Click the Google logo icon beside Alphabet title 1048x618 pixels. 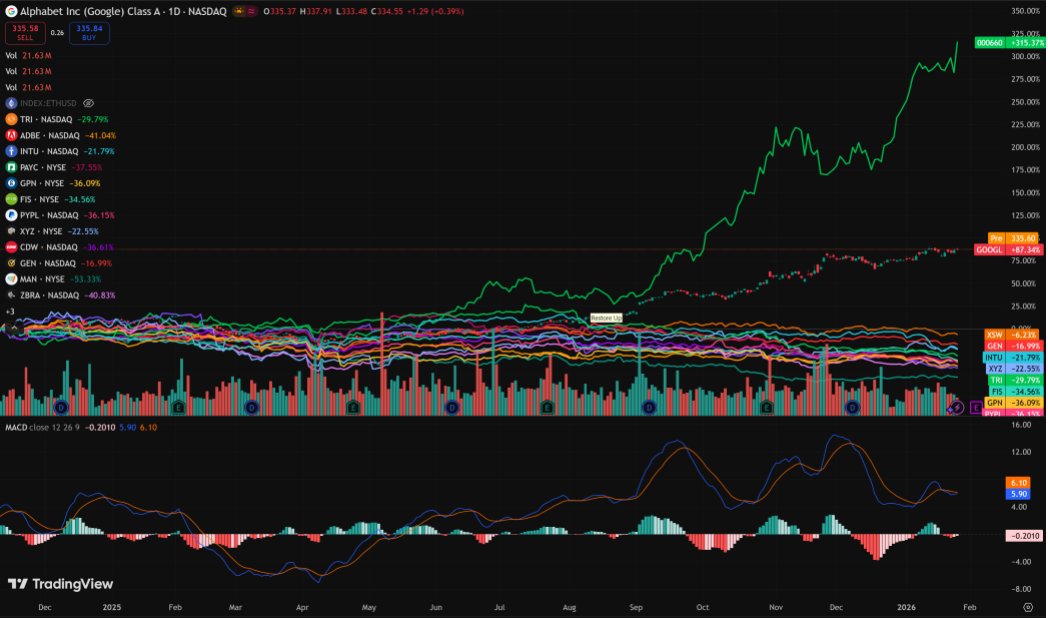point(11,11)
